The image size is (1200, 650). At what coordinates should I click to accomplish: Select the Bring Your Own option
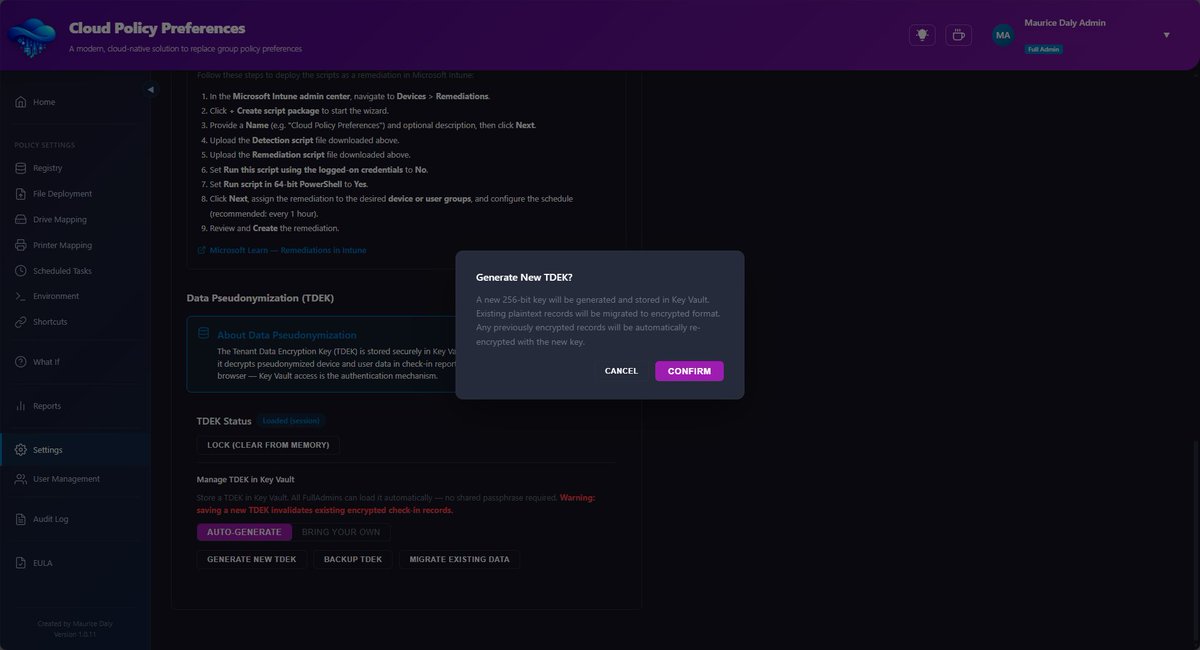click(341, 532)
